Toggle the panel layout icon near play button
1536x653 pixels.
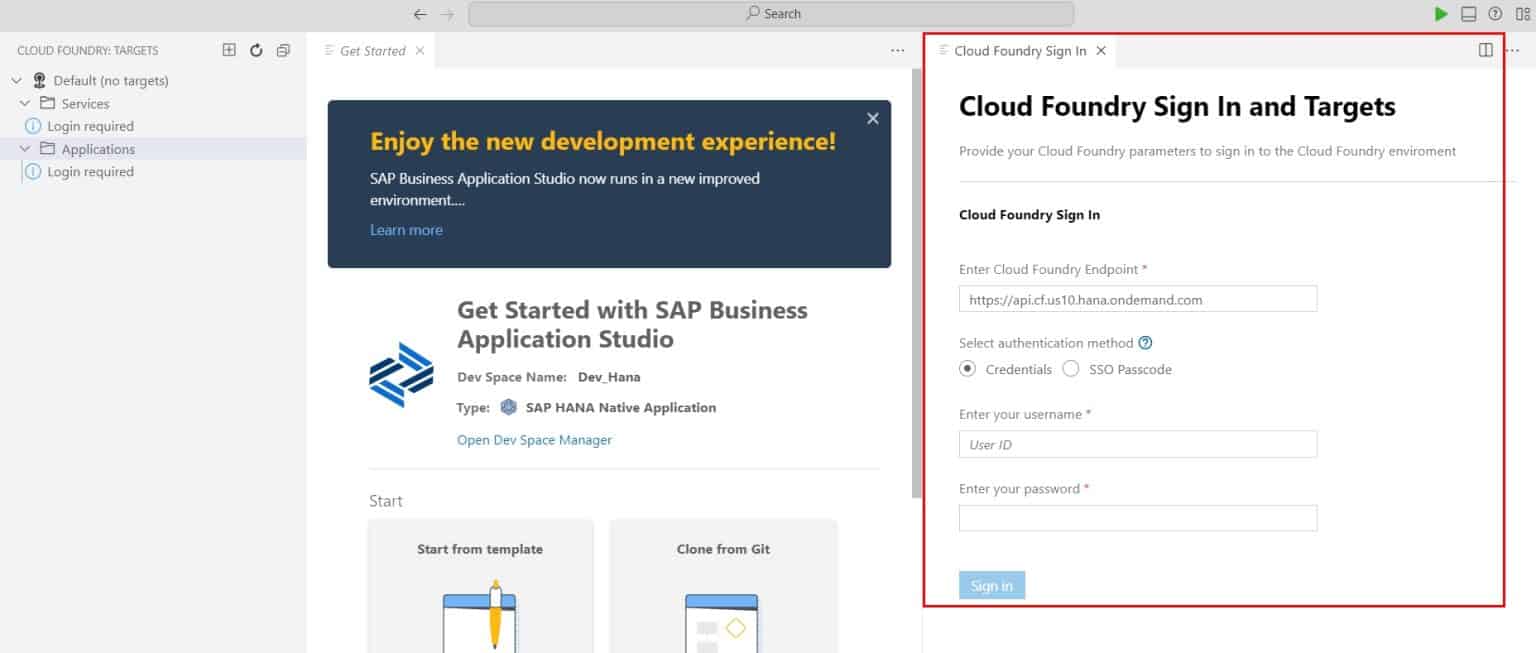pos(1466,13)
